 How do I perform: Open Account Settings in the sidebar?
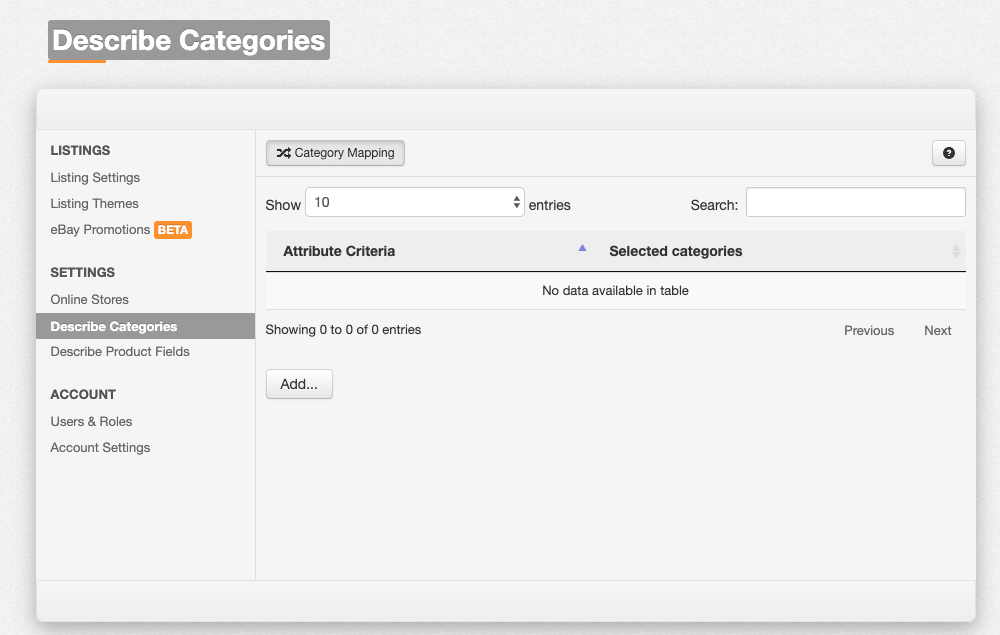tap(100, 448)
